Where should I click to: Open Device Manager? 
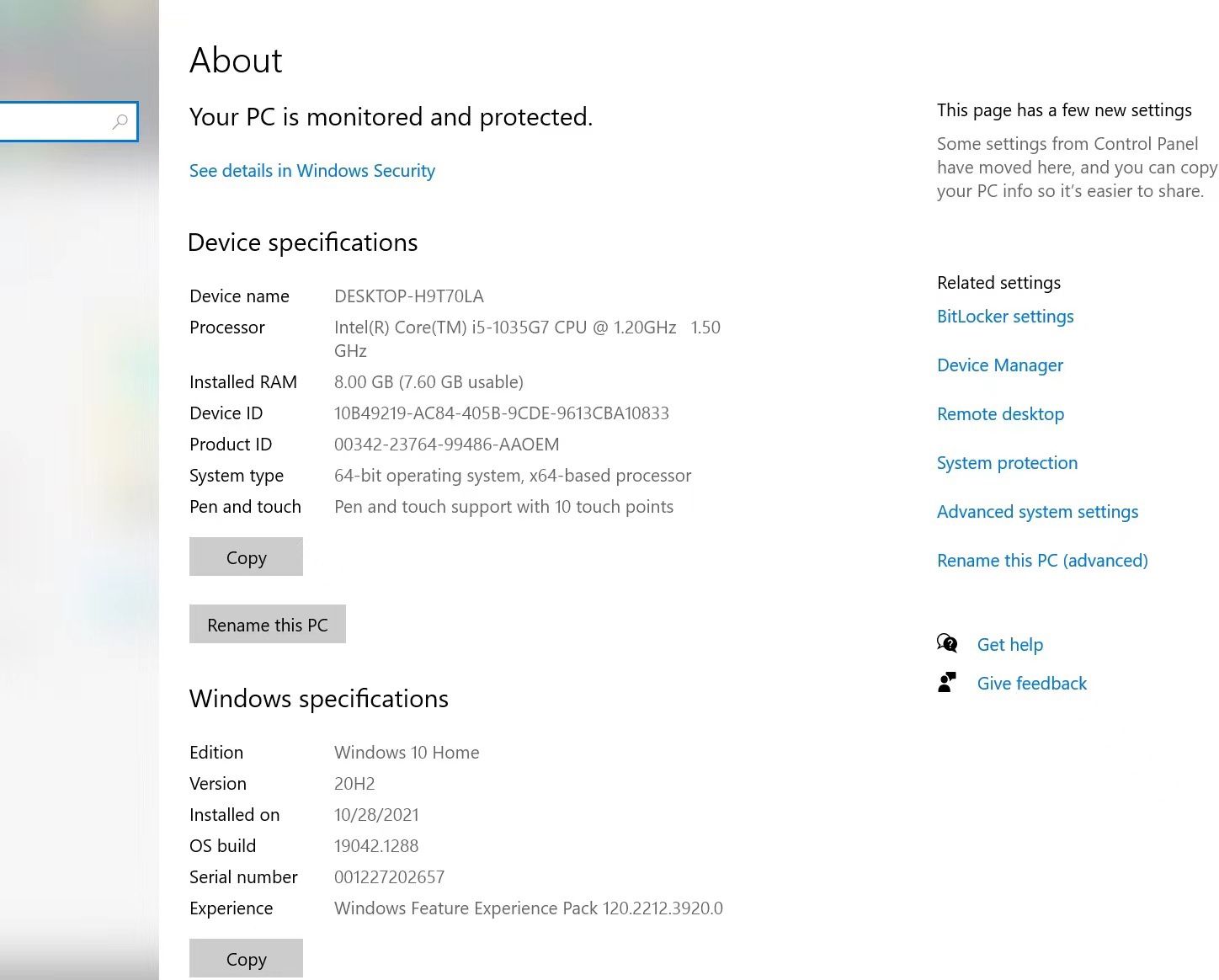pyautogui.click(x=1000, y=365)
